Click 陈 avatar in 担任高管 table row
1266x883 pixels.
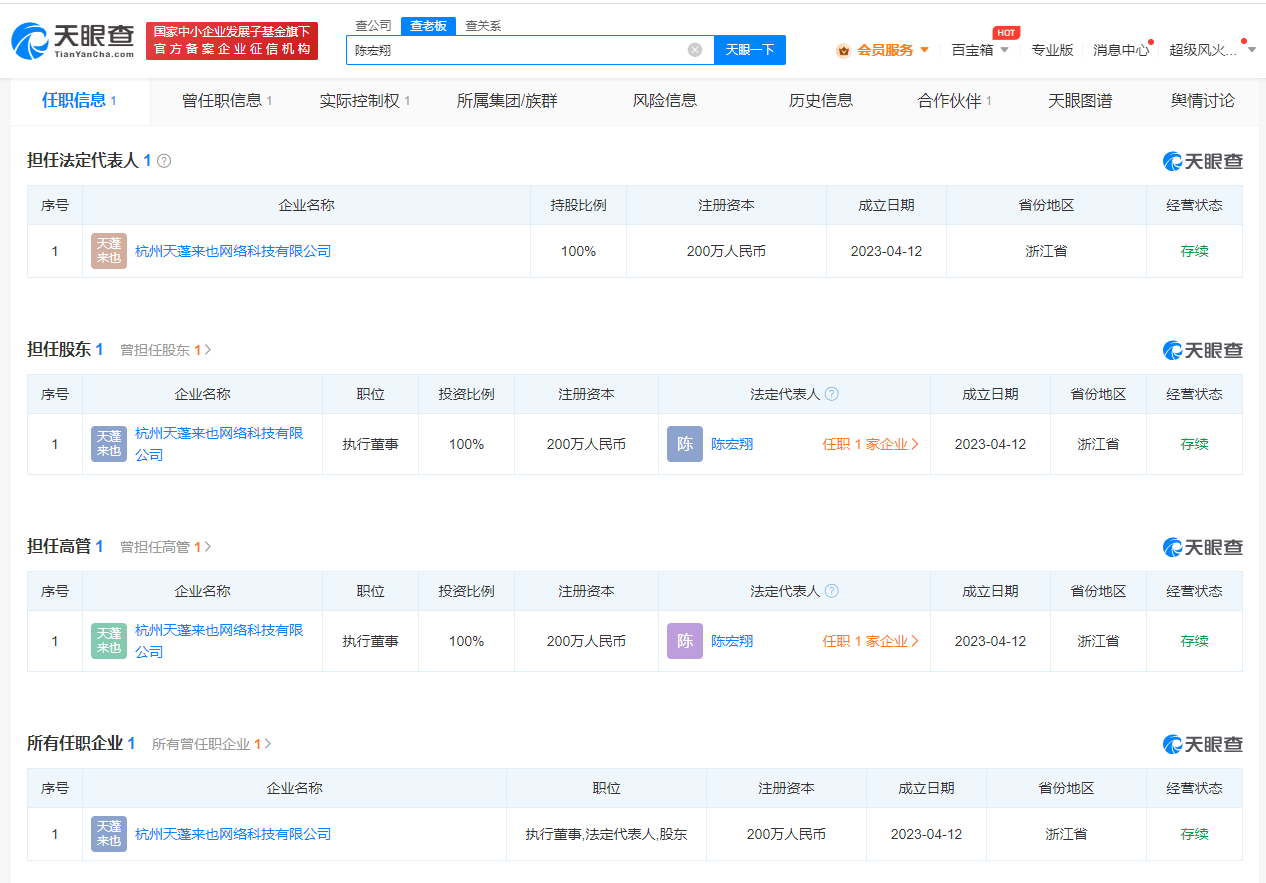coord(685,641)
